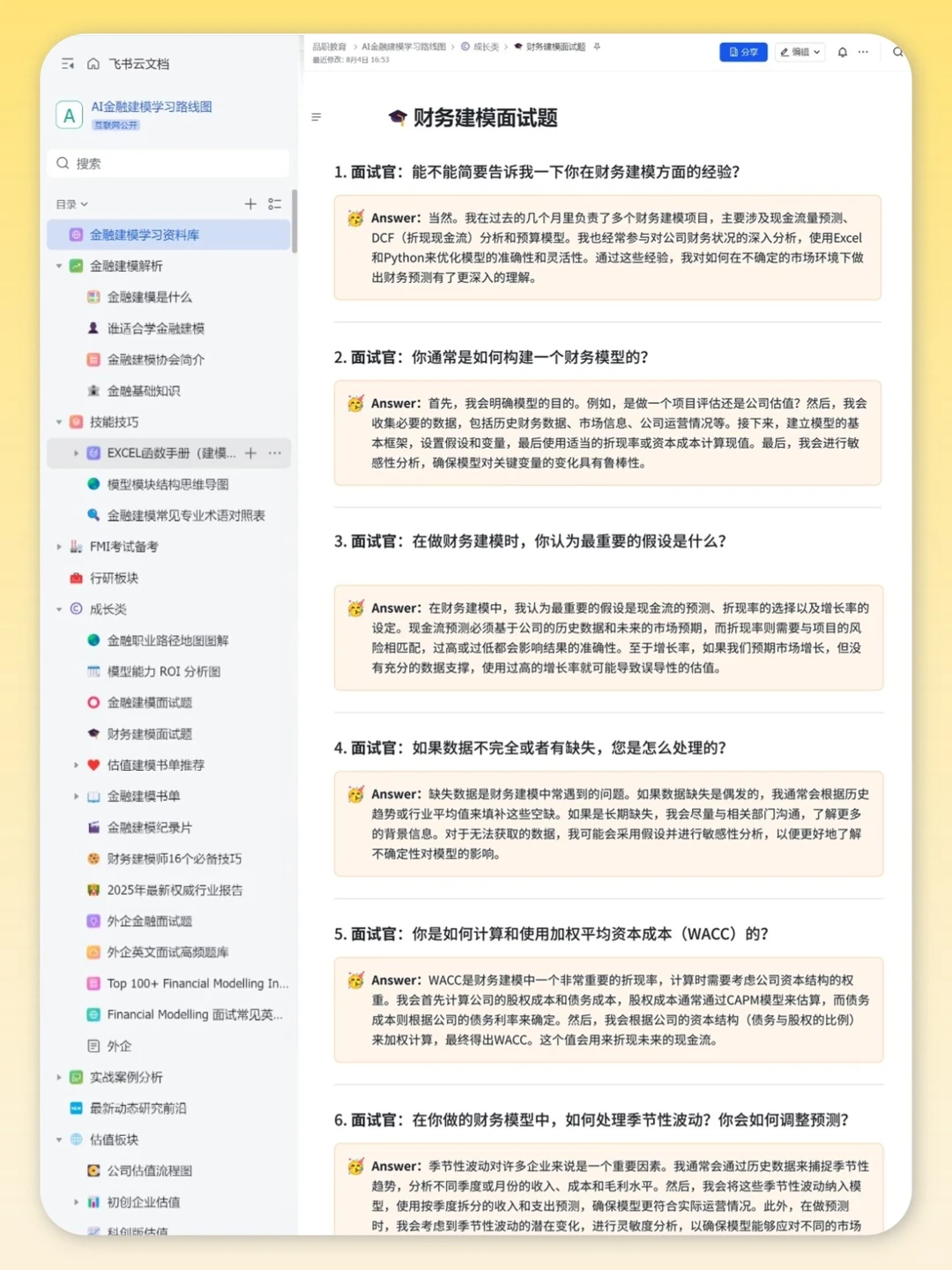Click the outline toggle icon left of 财务建模面试题 title
952x1270 pixels.
[x=316, y=117]
